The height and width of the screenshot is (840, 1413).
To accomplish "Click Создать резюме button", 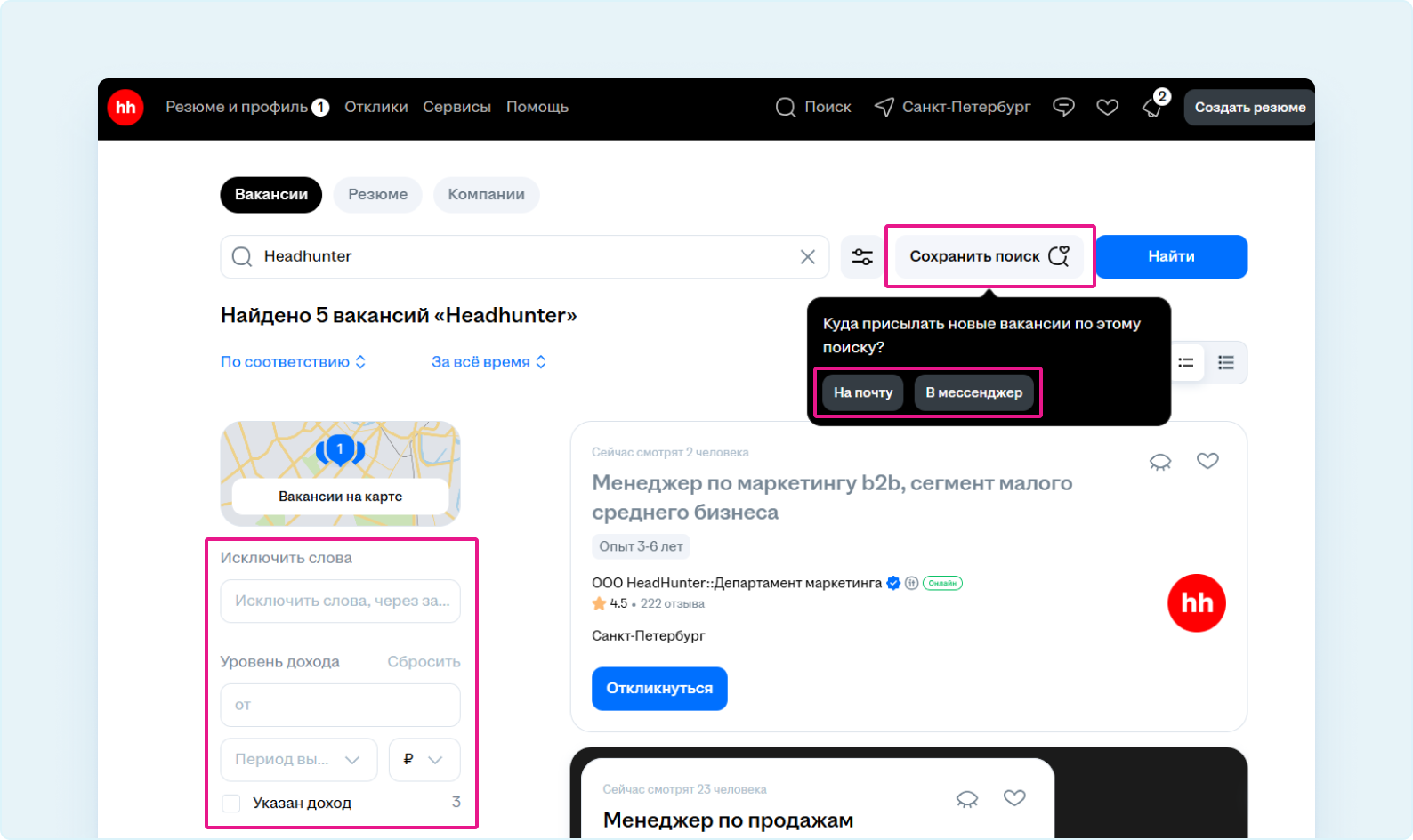I will [1249, 108].
